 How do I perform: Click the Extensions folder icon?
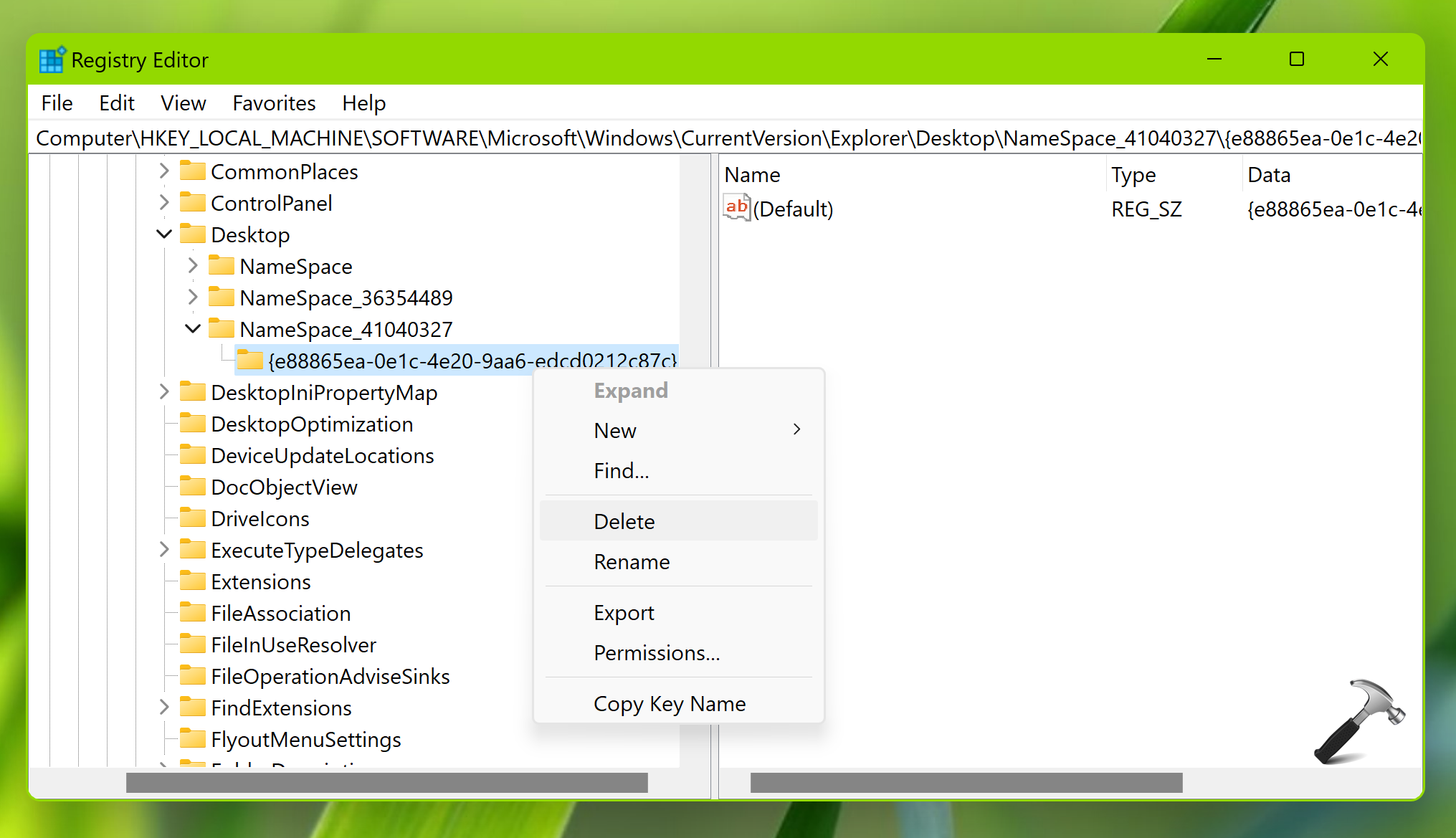click(x=192, y=581)
